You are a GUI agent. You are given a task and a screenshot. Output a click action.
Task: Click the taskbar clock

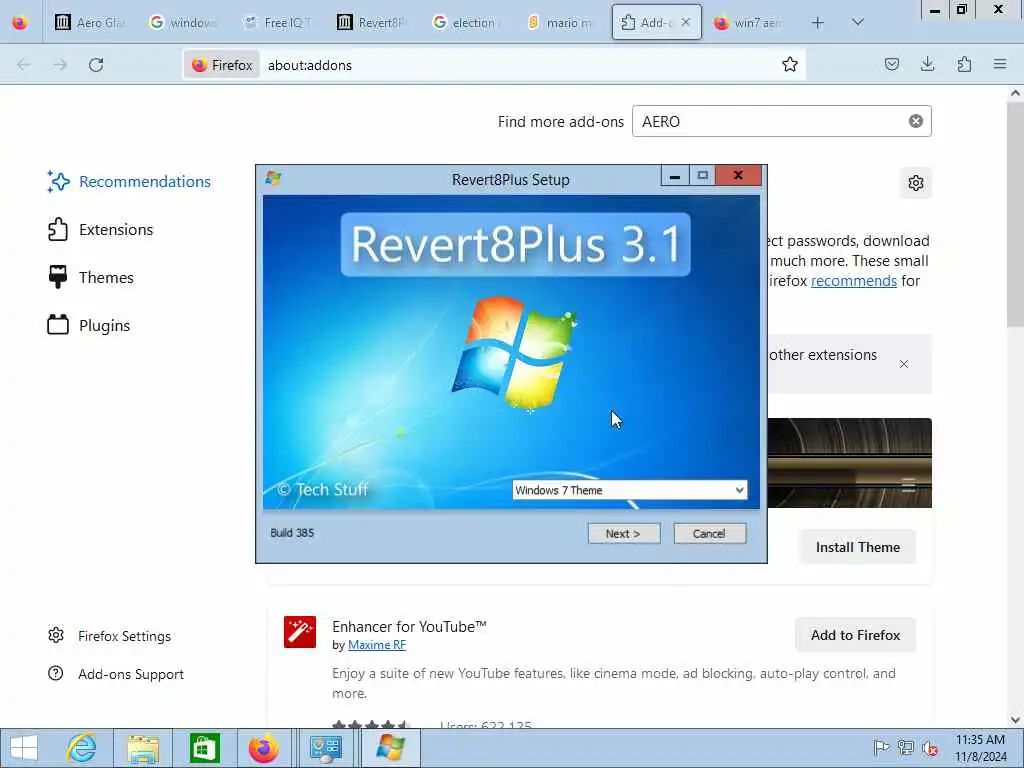[980, 748]
